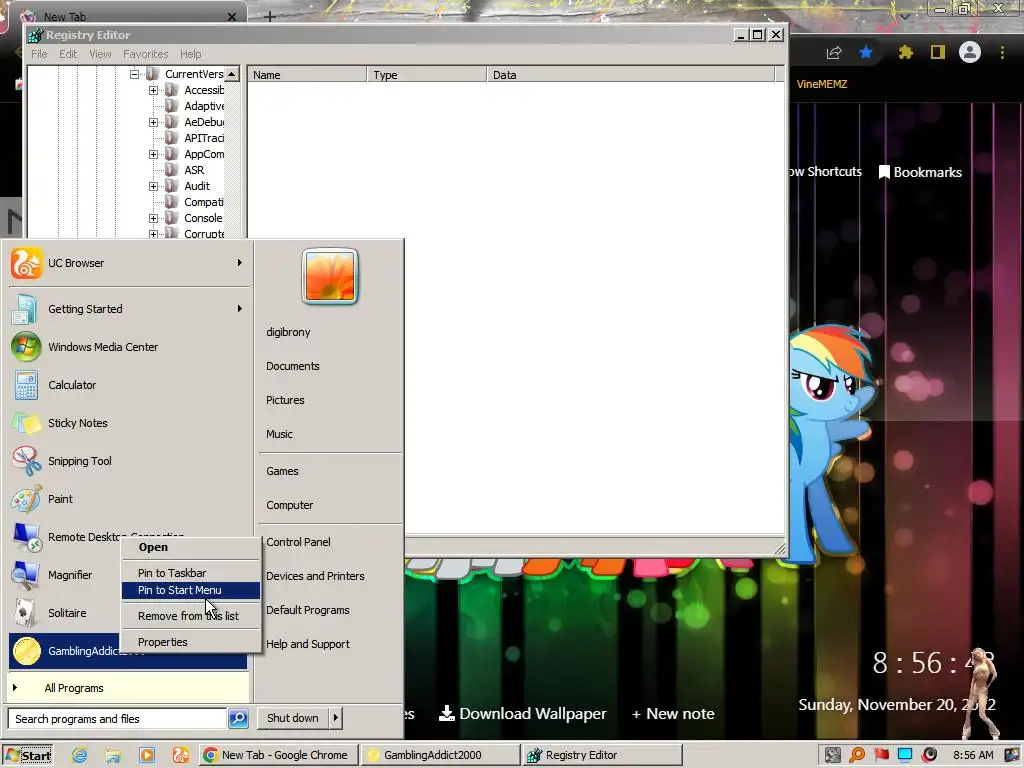Open Bookmarks on new tab page
Screen dimensions: 1024x768
pos(920,172)
